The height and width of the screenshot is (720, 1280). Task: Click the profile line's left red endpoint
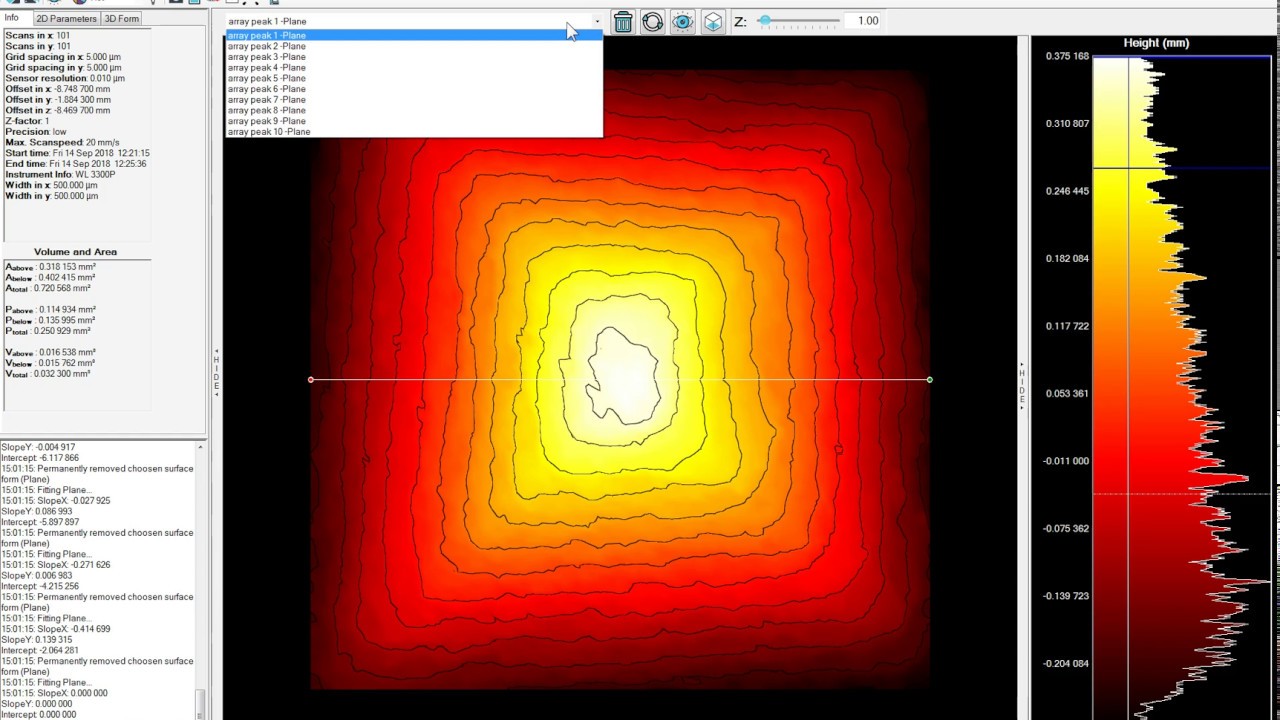point(311,380)
